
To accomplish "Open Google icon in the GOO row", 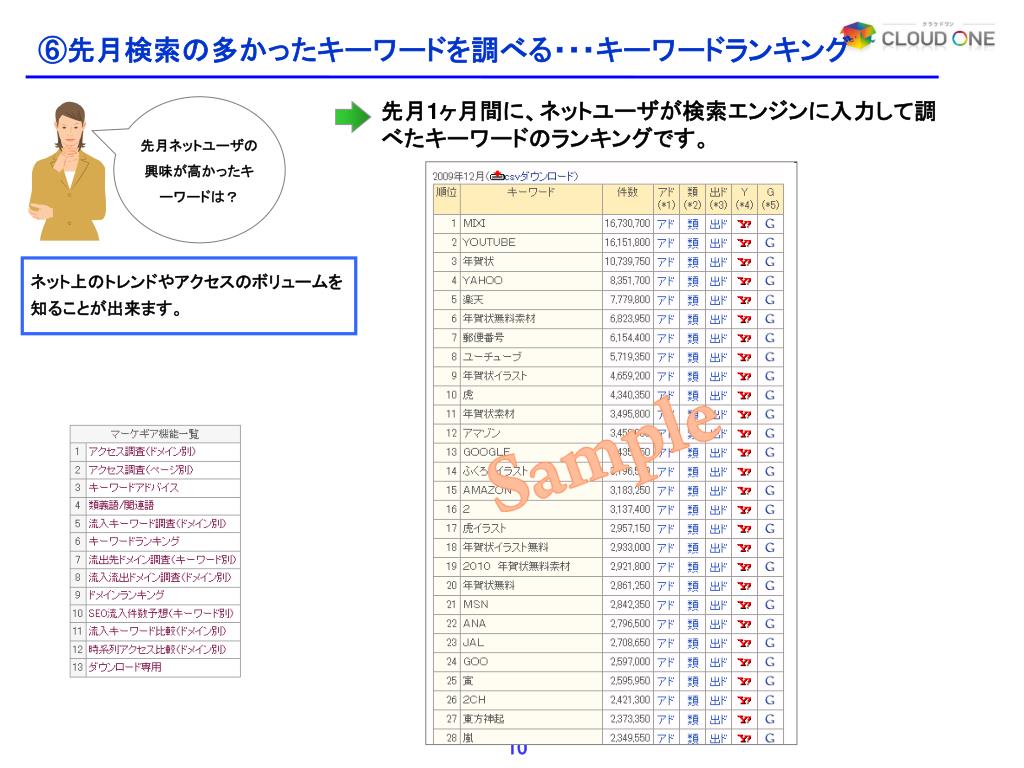I will click(770, 662).
